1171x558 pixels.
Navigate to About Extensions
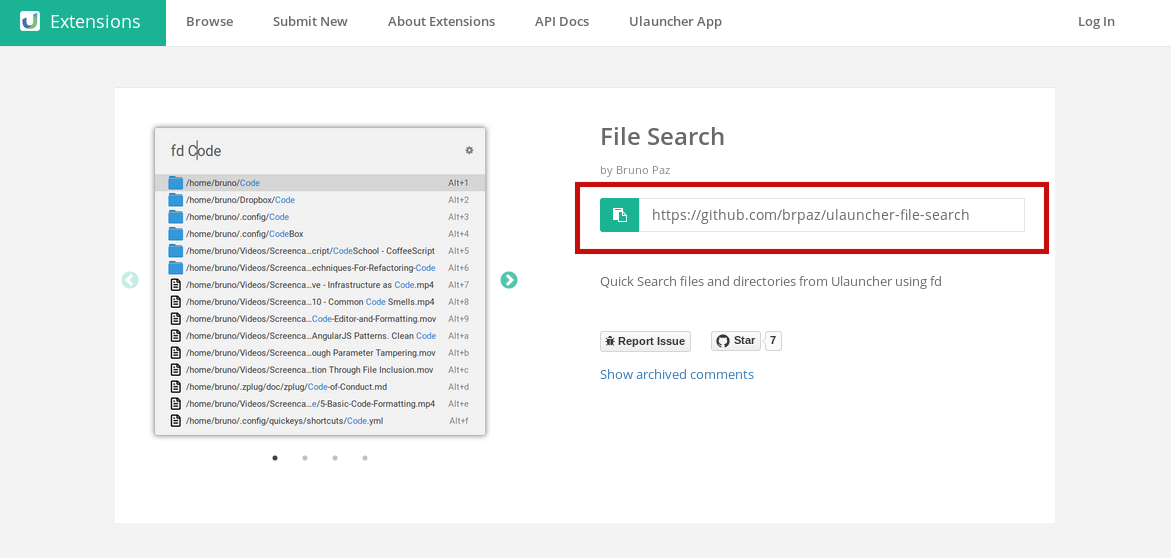(x=441, y=22)
